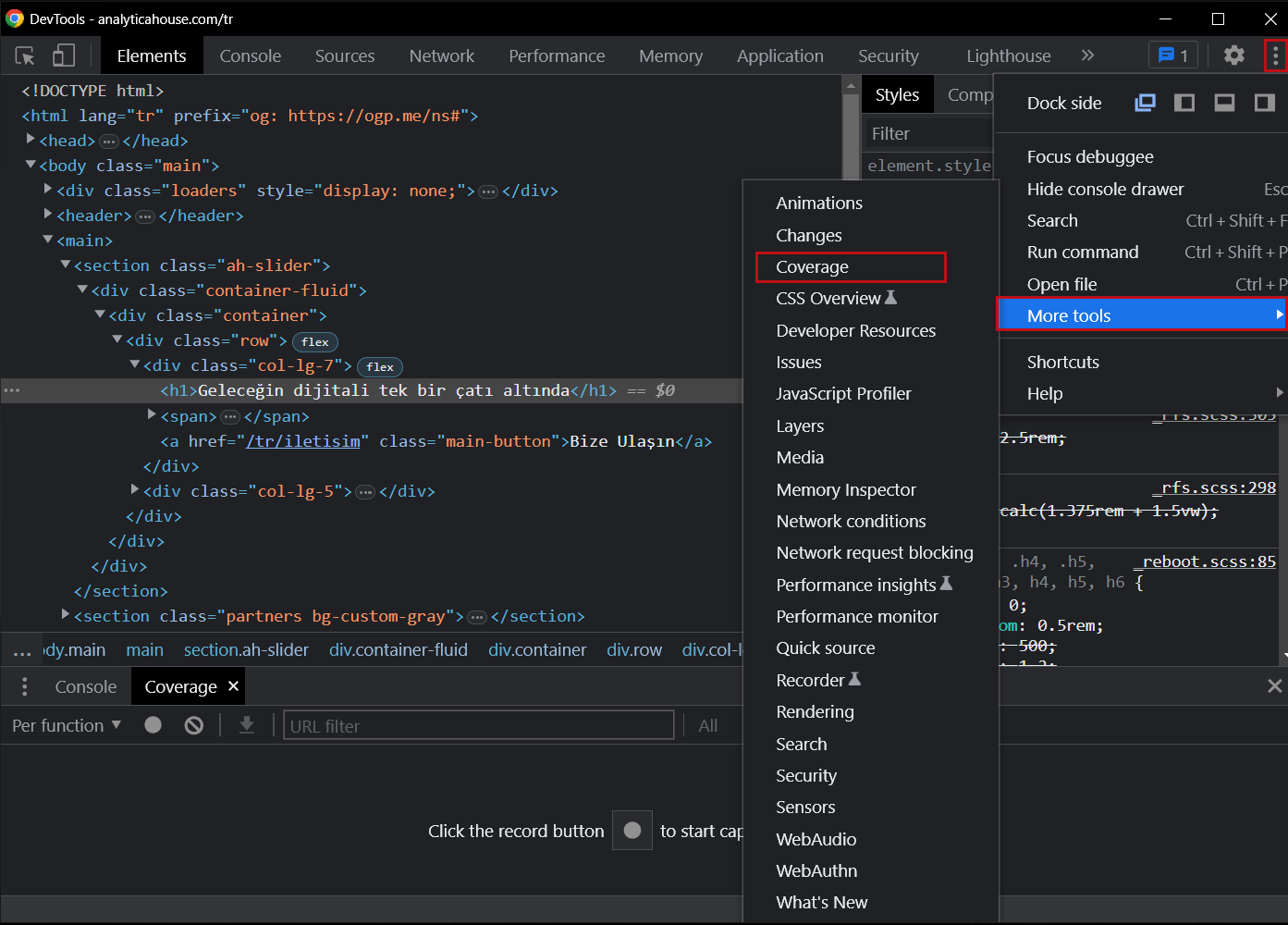This screenshot has height=925, width=1288.
Task: Expand the span element ellipsis
Action: (230, 417)
